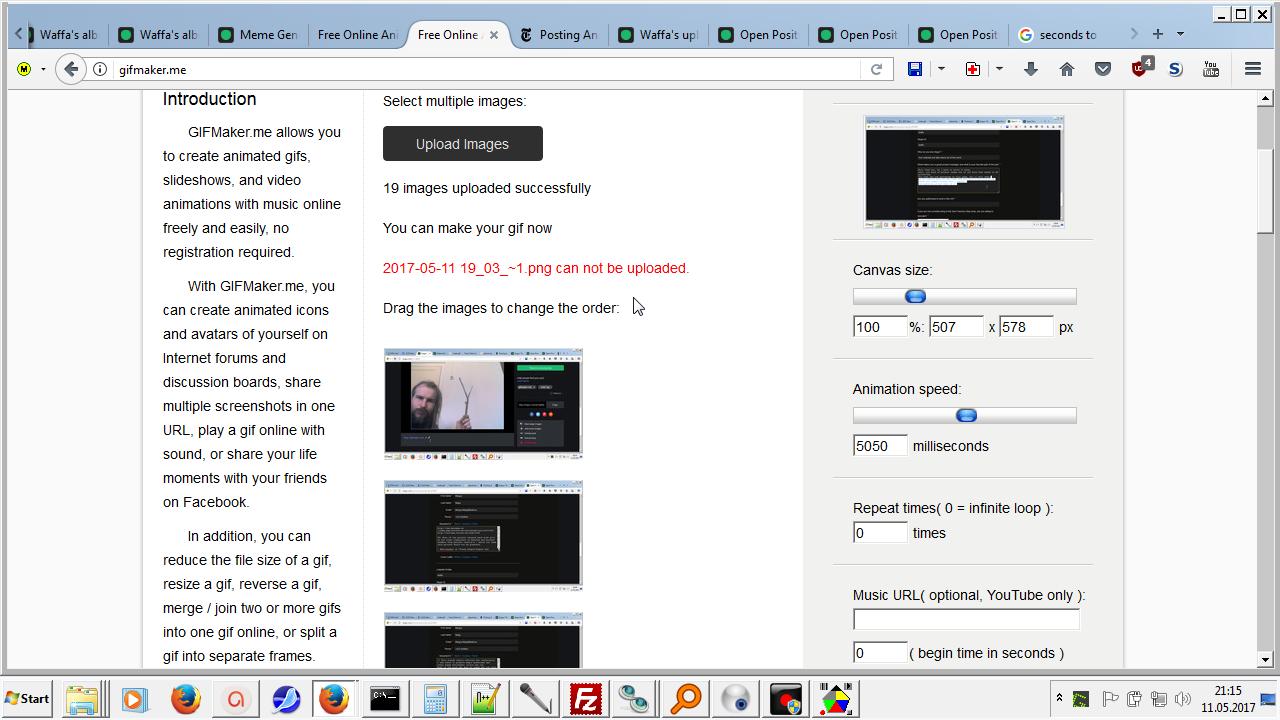Click the blue floppy disk save icon
This screenshot has height=720, width=1280.
point(914,69)
